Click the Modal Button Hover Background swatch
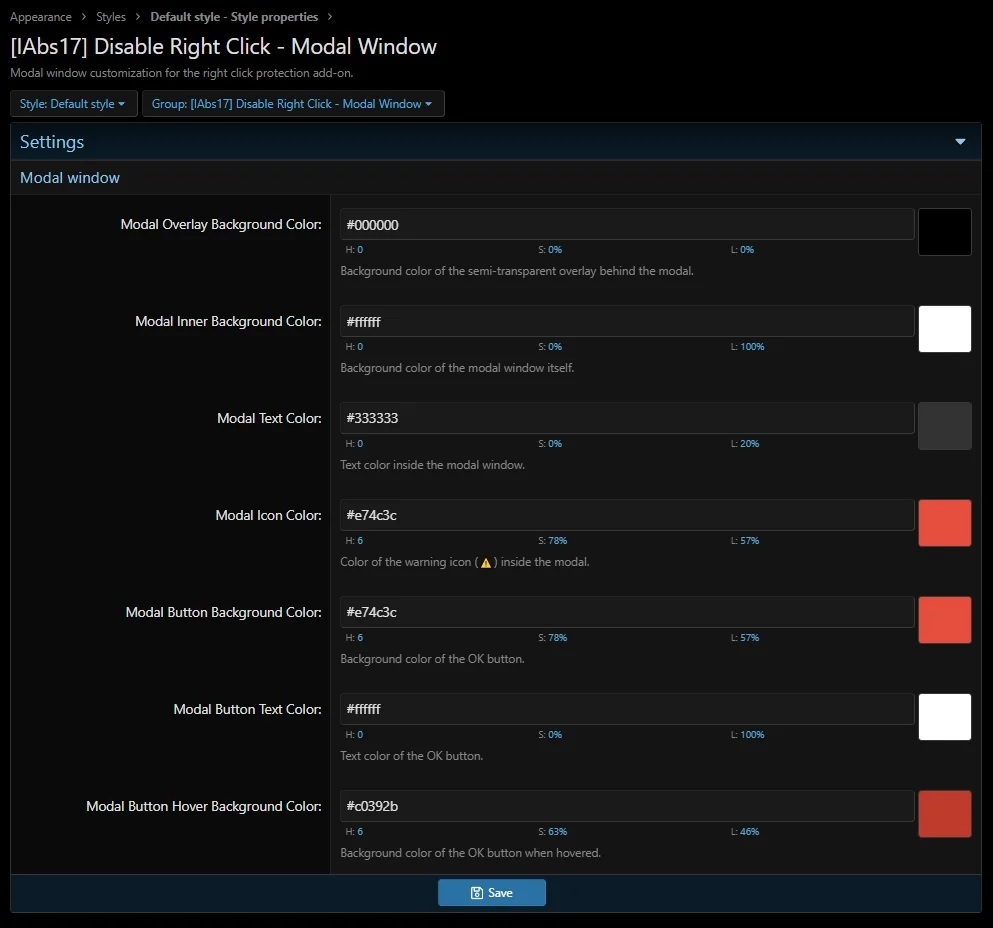 944,813
